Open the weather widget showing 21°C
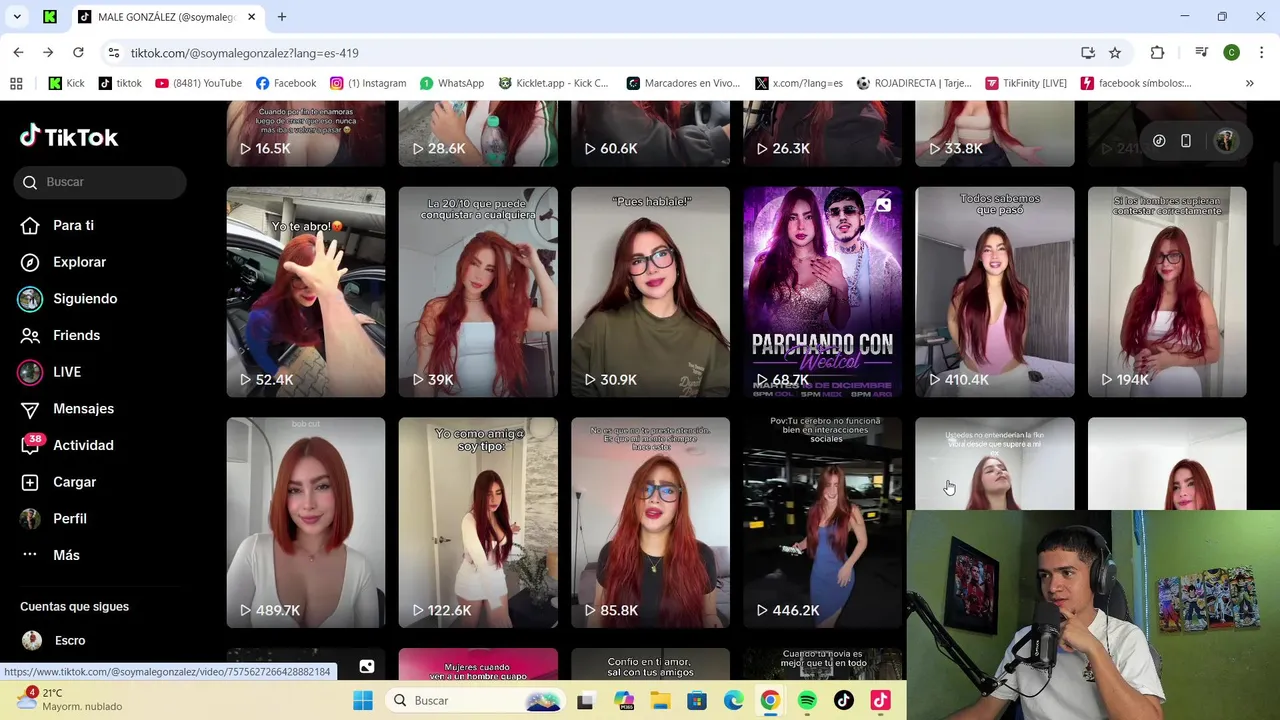The height and width of the screenshot is (720, 1280). pos(70,699)
